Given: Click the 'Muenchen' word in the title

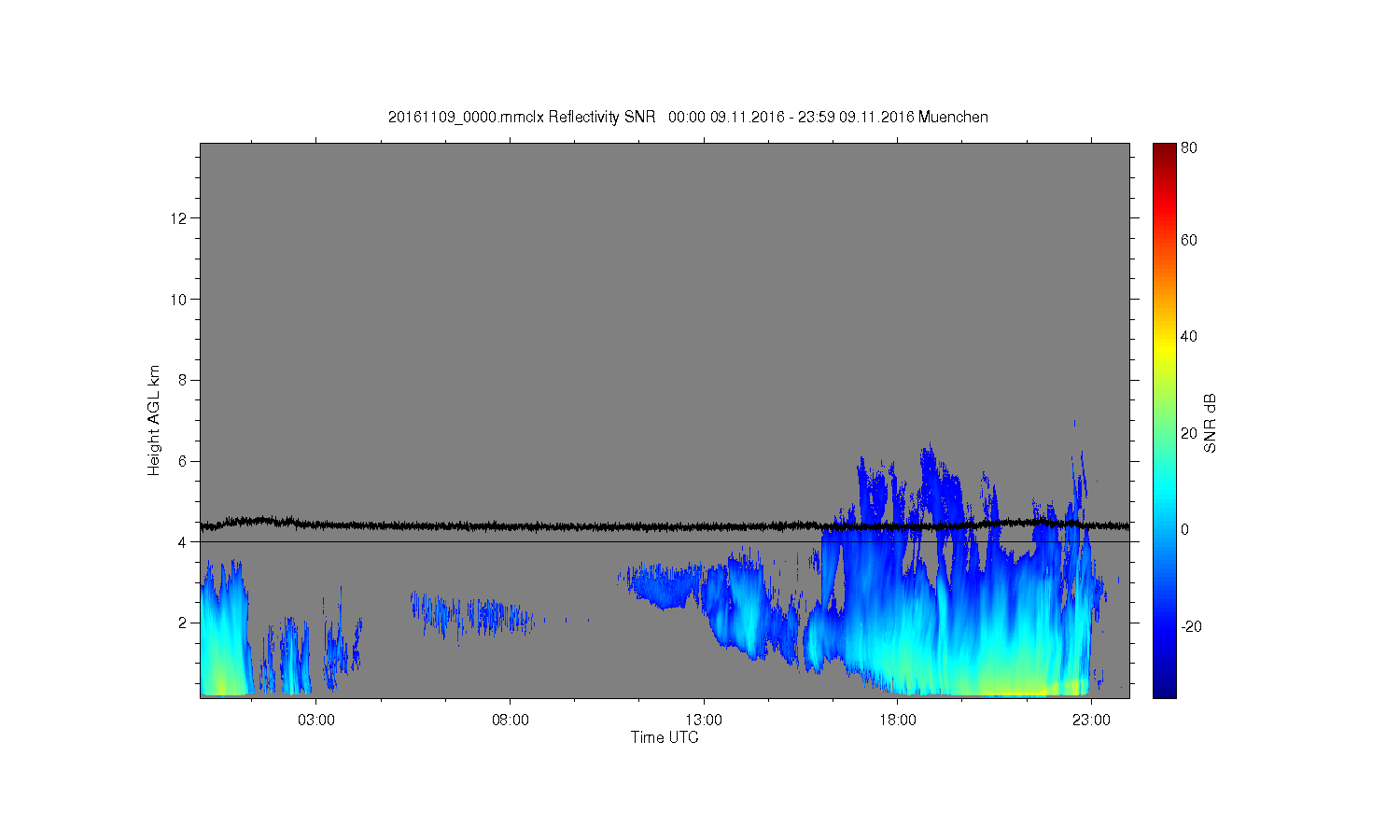Looking at the screenshot, I should point(953,118).
